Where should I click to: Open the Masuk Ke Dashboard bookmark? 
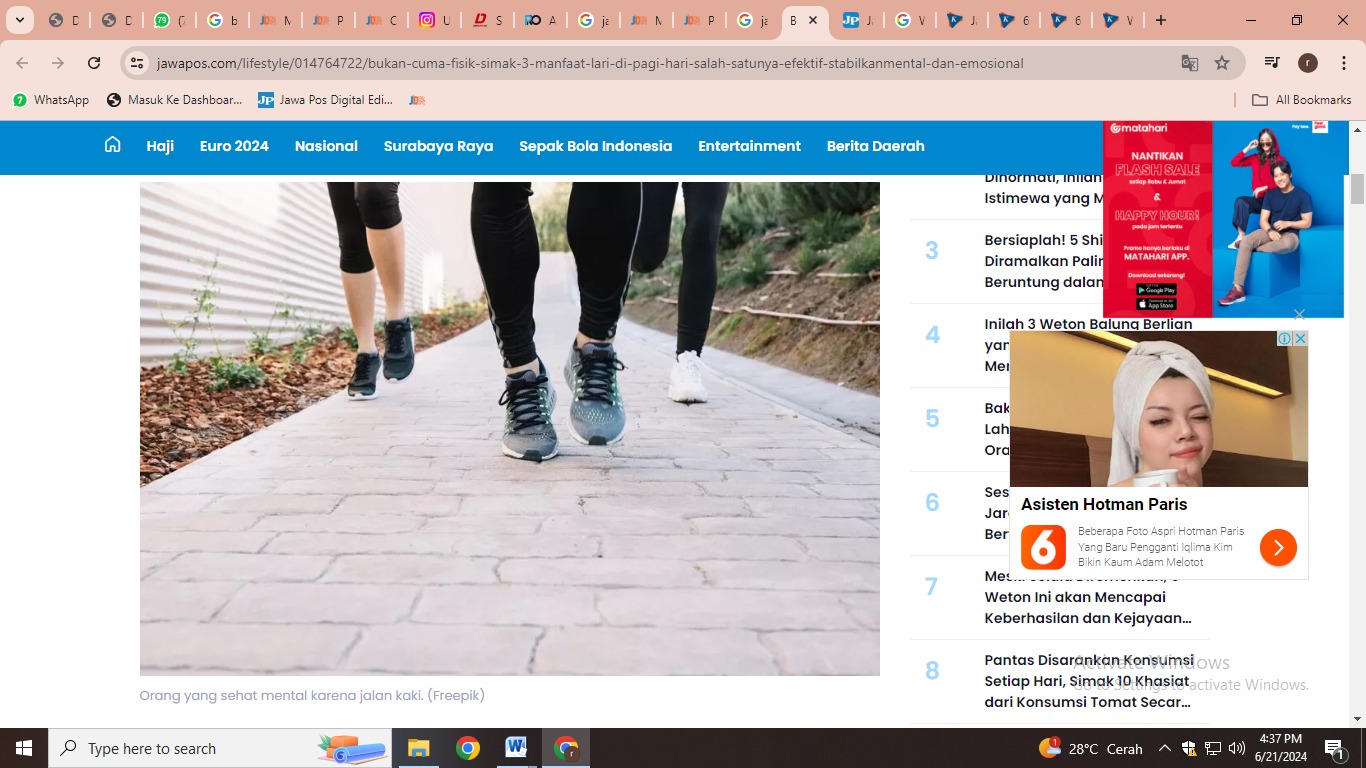click(x=175, y=100)
